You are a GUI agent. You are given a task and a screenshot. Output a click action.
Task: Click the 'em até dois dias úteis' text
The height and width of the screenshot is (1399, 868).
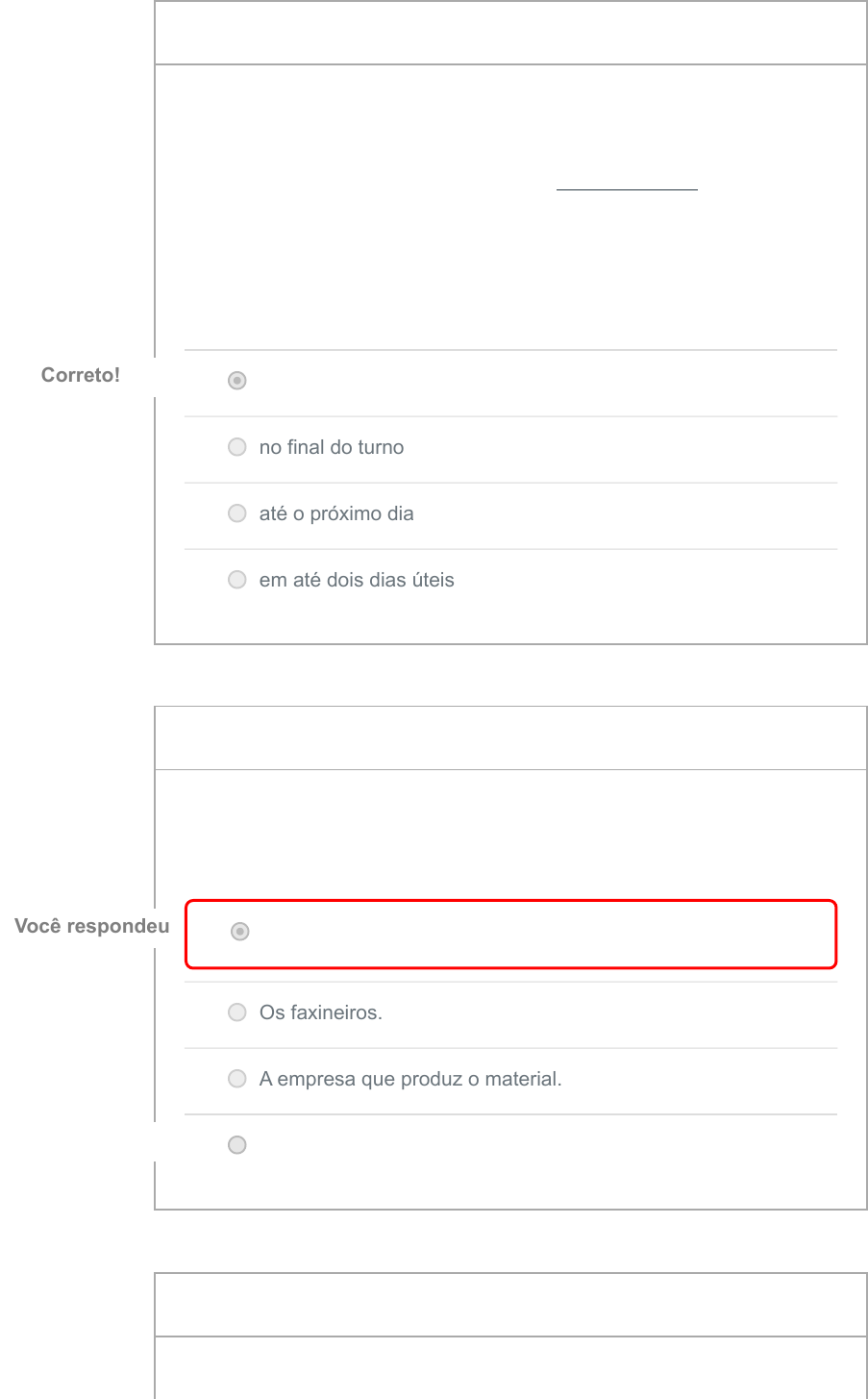pos(357,580)
